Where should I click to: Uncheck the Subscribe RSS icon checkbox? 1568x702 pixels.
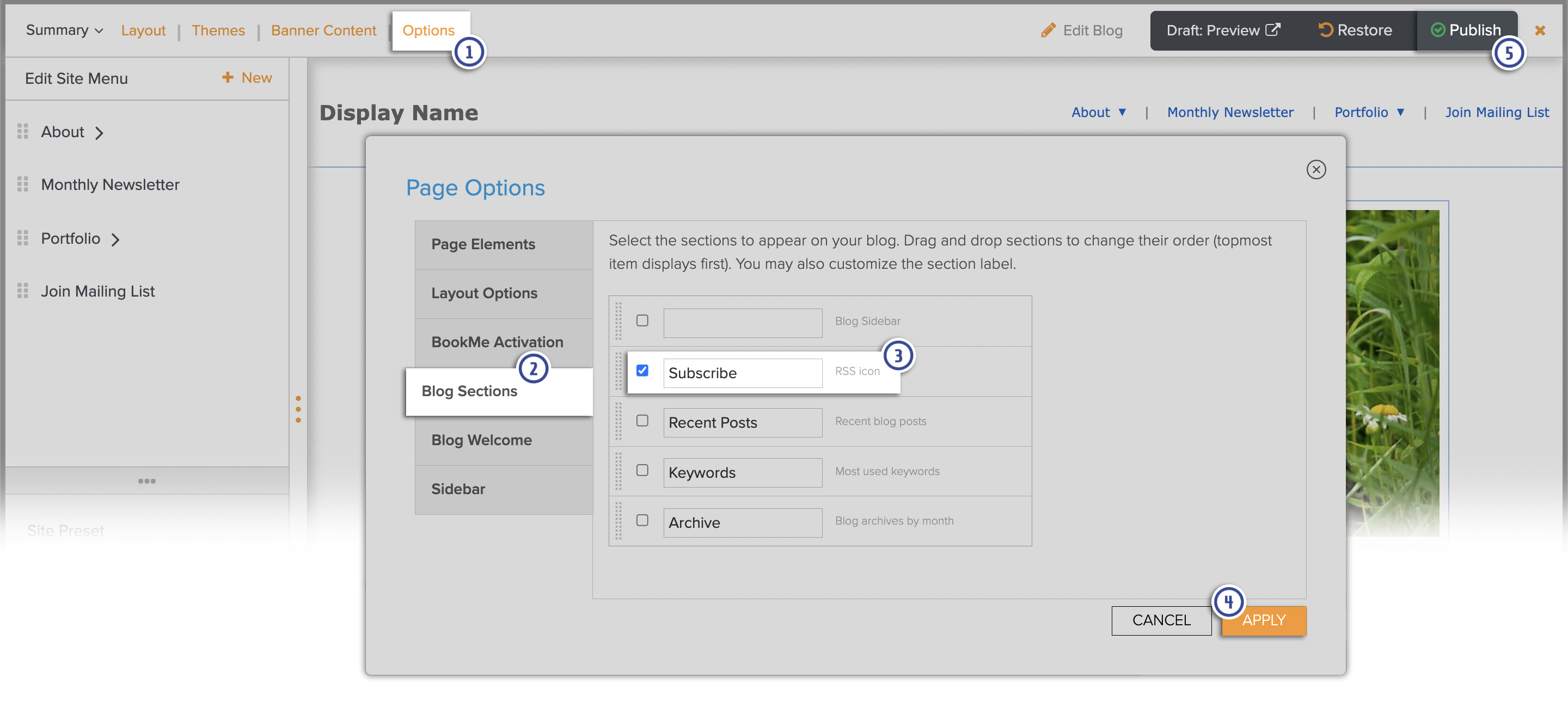642,371
